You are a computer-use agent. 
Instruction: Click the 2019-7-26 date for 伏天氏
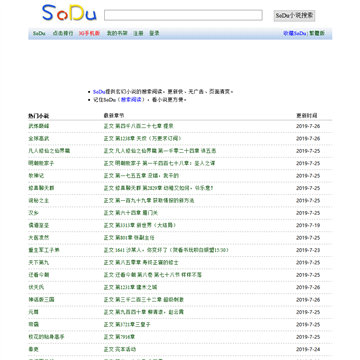point(308,287)
